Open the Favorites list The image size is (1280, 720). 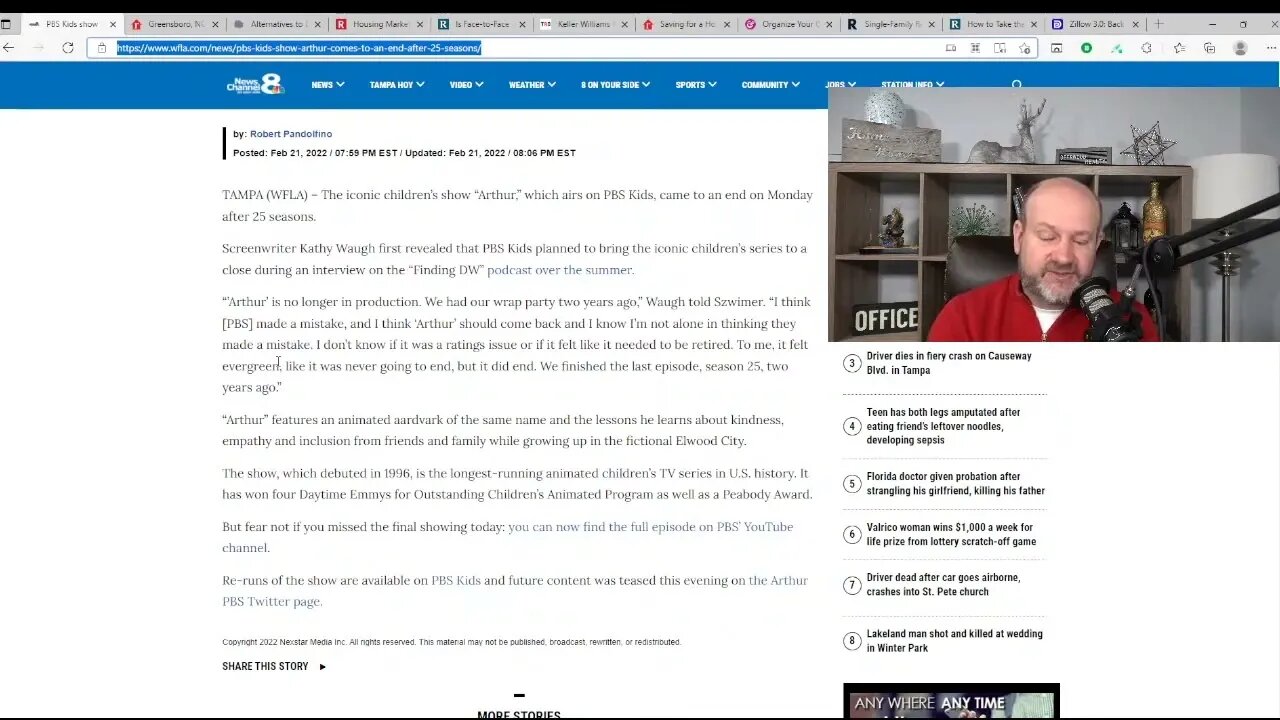[x=1179, y=48]
